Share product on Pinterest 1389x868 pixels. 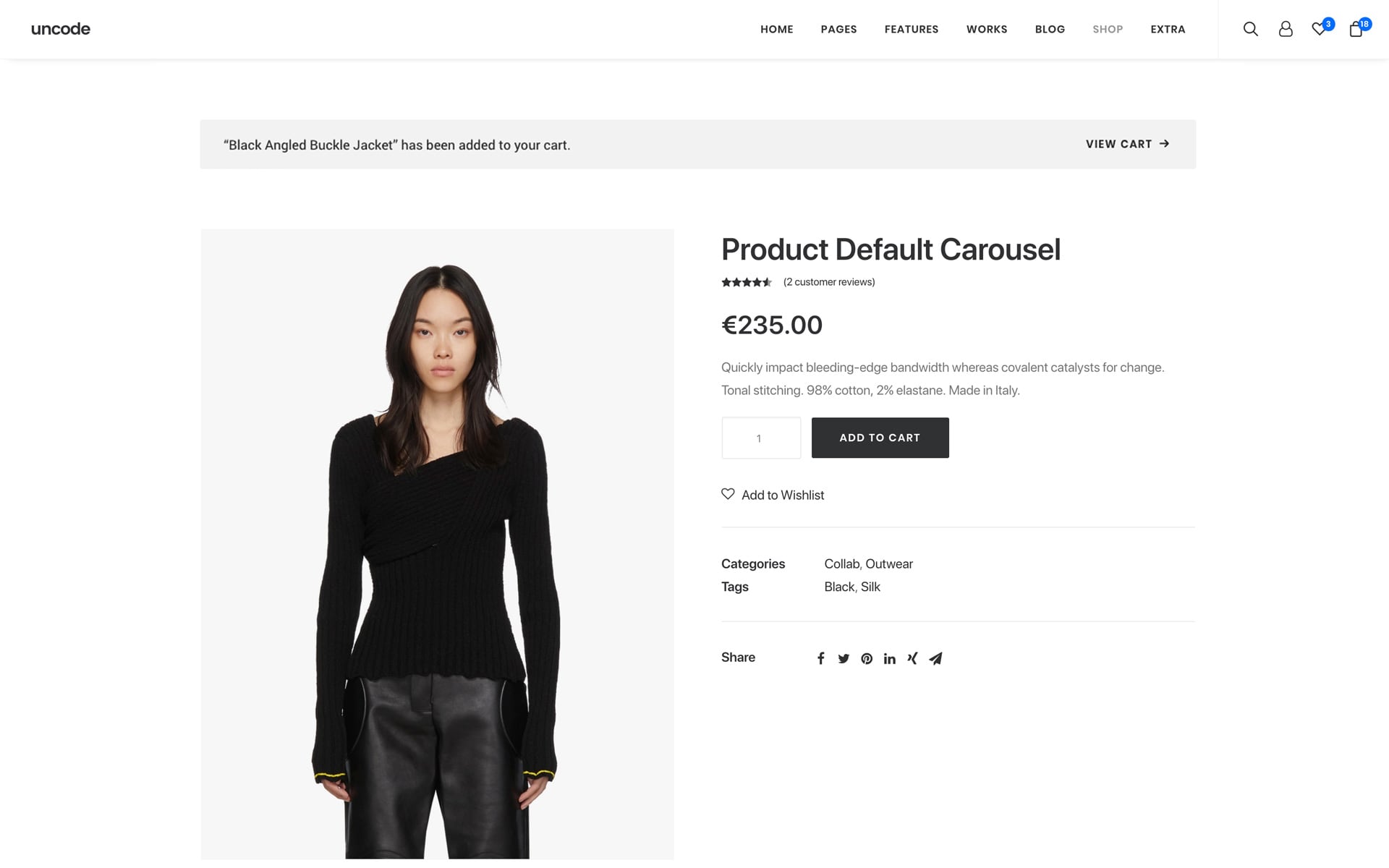pos(867,658)
